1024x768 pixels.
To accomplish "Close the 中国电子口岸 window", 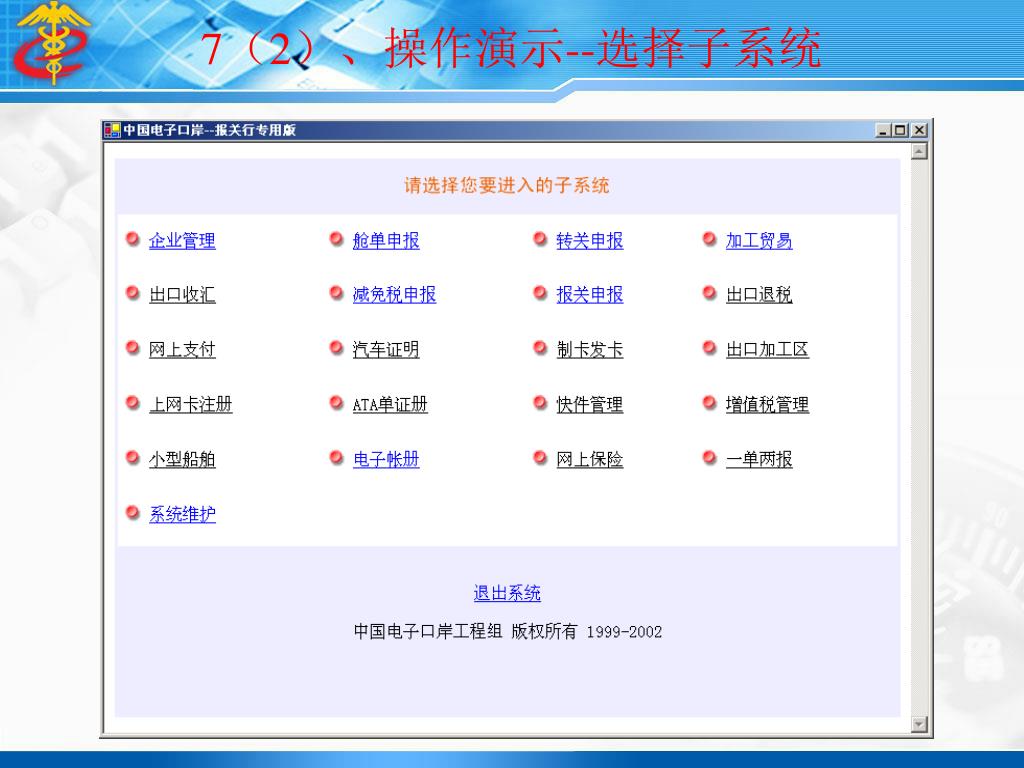I will [x=919, y=130].
